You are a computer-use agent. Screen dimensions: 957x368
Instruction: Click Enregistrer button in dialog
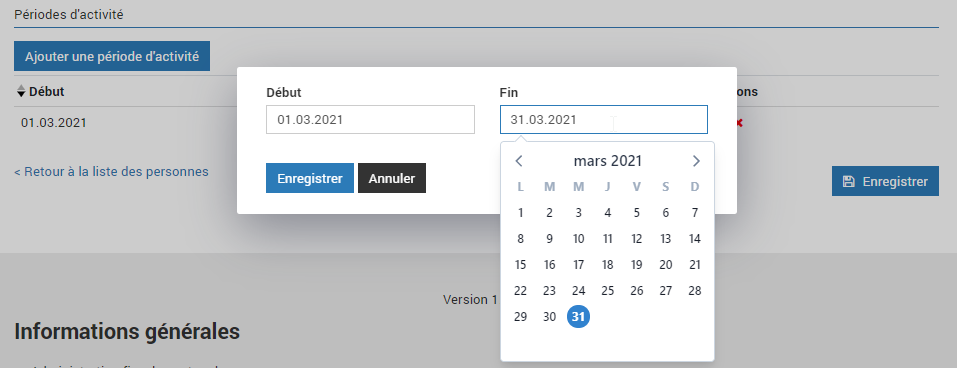[x=310, y=178]
